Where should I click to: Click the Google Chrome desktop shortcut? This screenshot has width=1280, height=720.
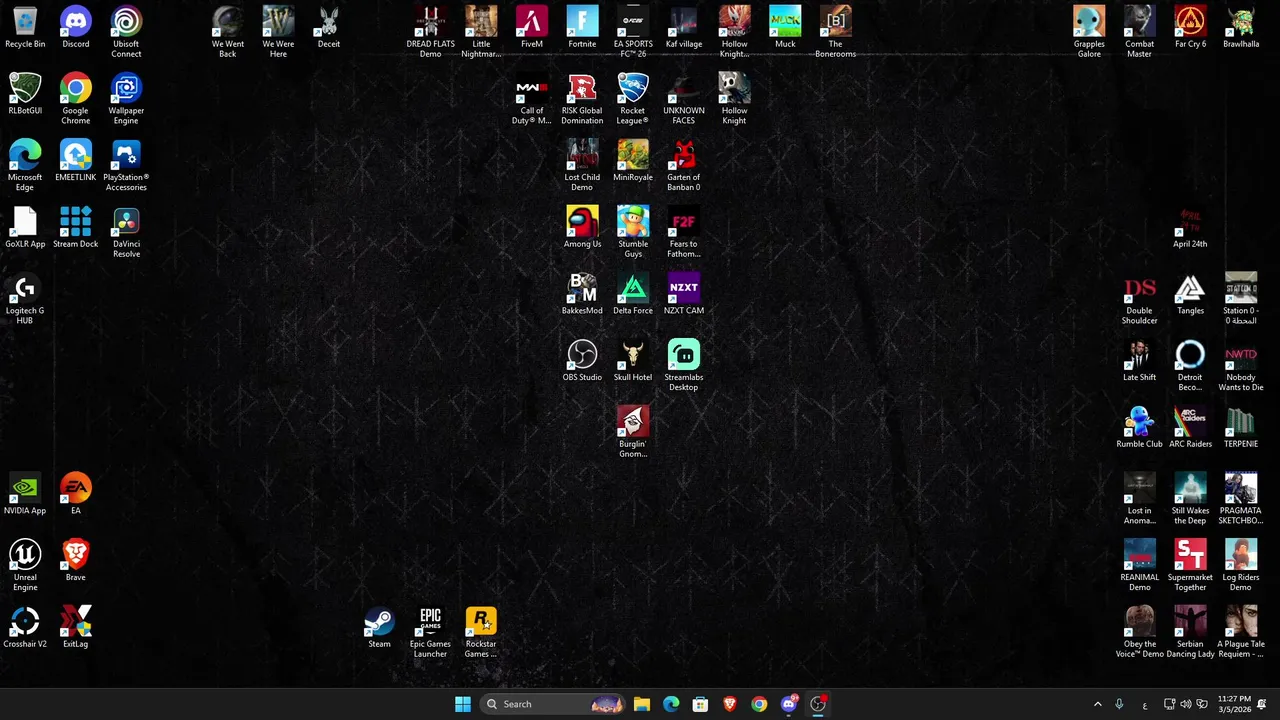[x=76, y=99]
